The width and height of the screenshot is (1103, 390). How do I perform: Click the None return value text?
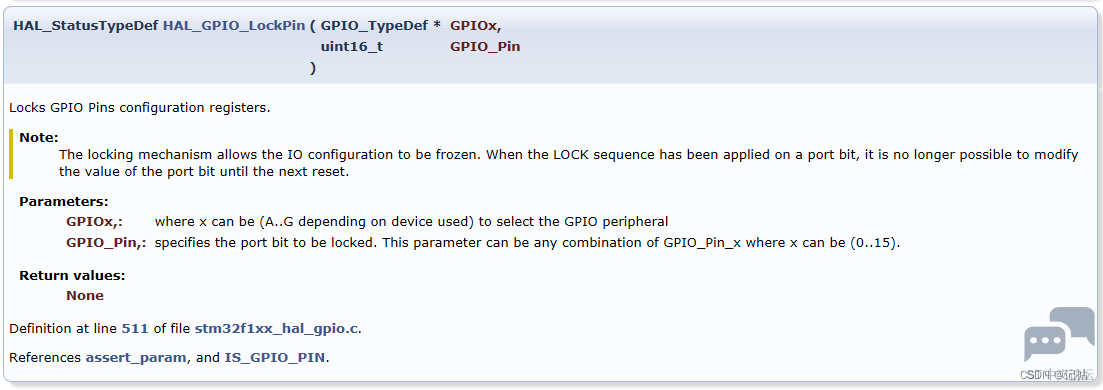pyautogui.click(x=85, y=296)
